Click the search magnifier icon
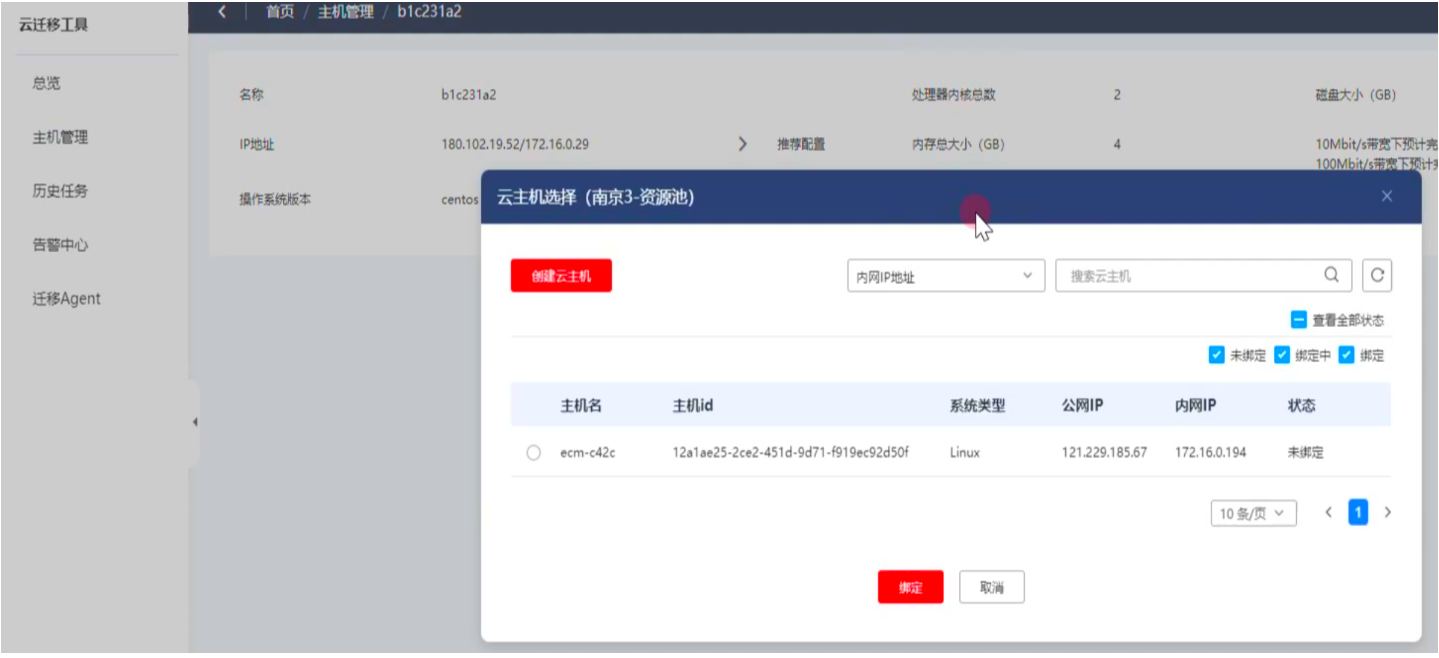 (x=1331, y=275)
